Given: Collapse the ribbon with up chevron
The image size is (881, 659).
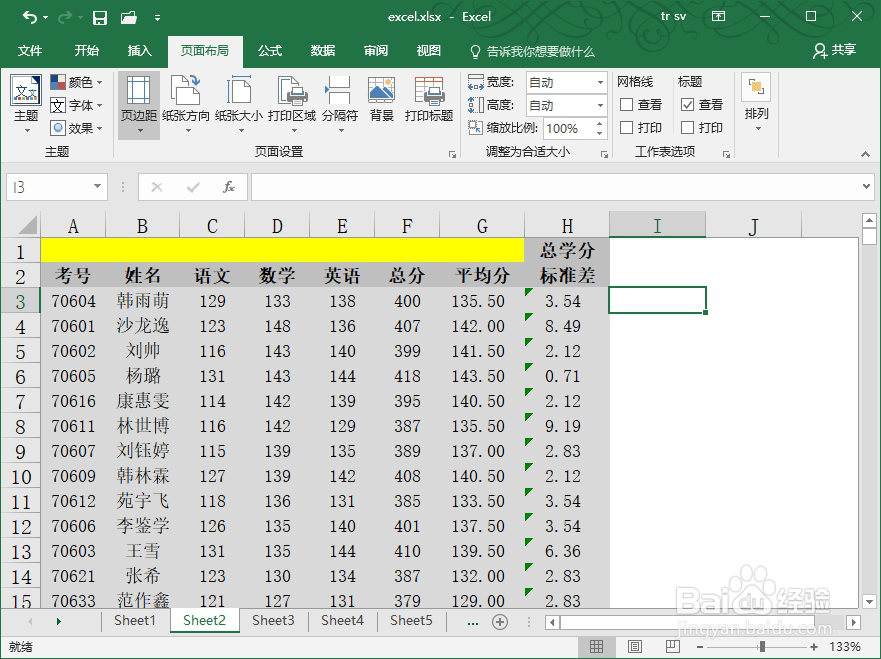Looking at the screenshot, I should coord(865,154).
